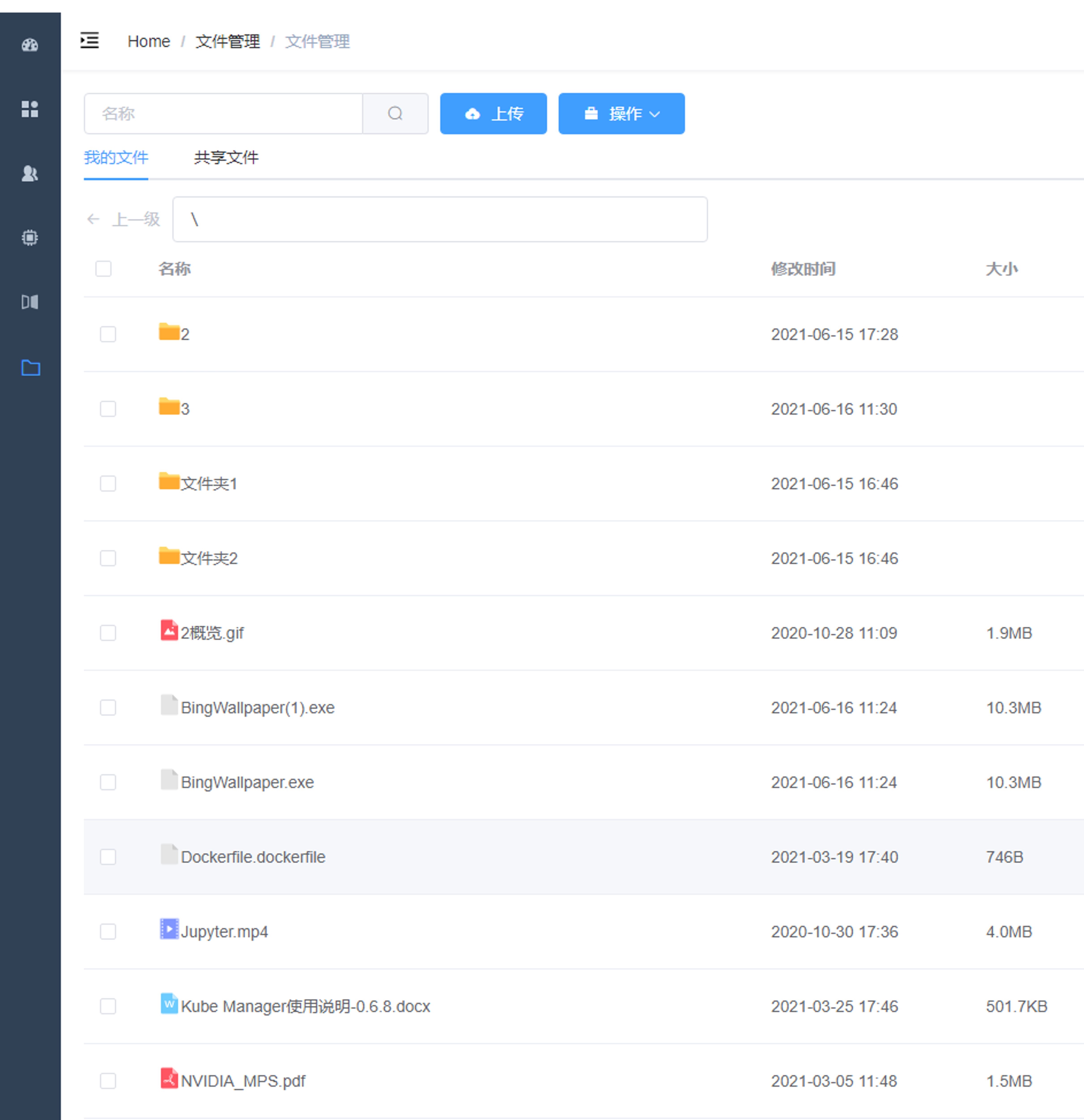The image size is (1084, 1120).
Task: Click file name Dockerfile.dockerfile
Action: 253,857
